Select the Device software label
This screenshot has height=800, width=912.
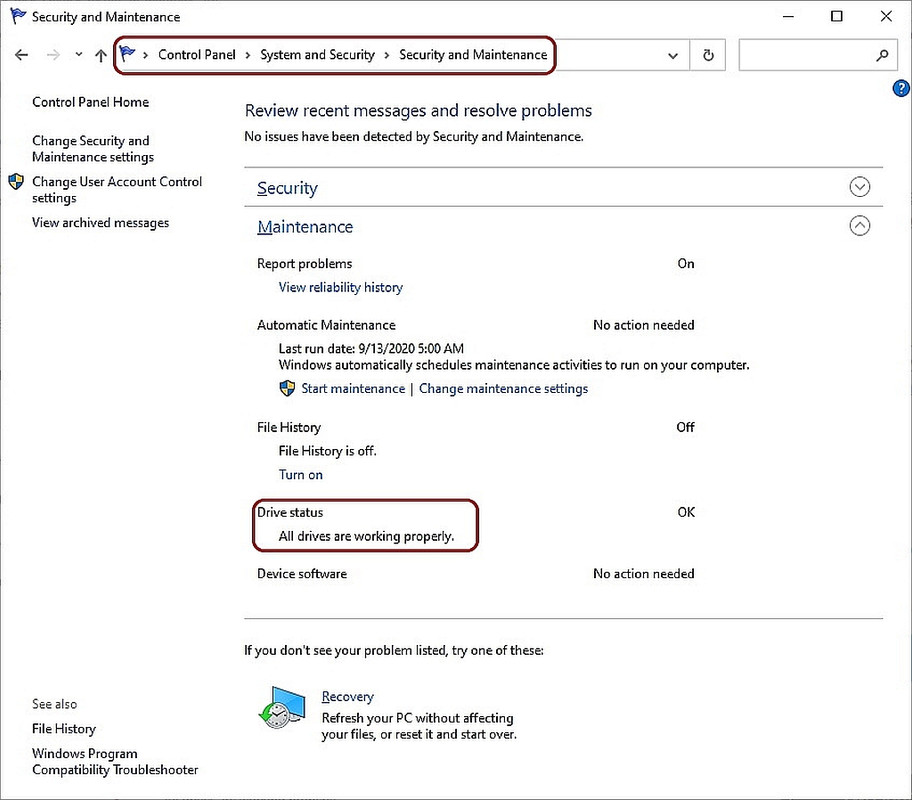click(x=301, y=574)
